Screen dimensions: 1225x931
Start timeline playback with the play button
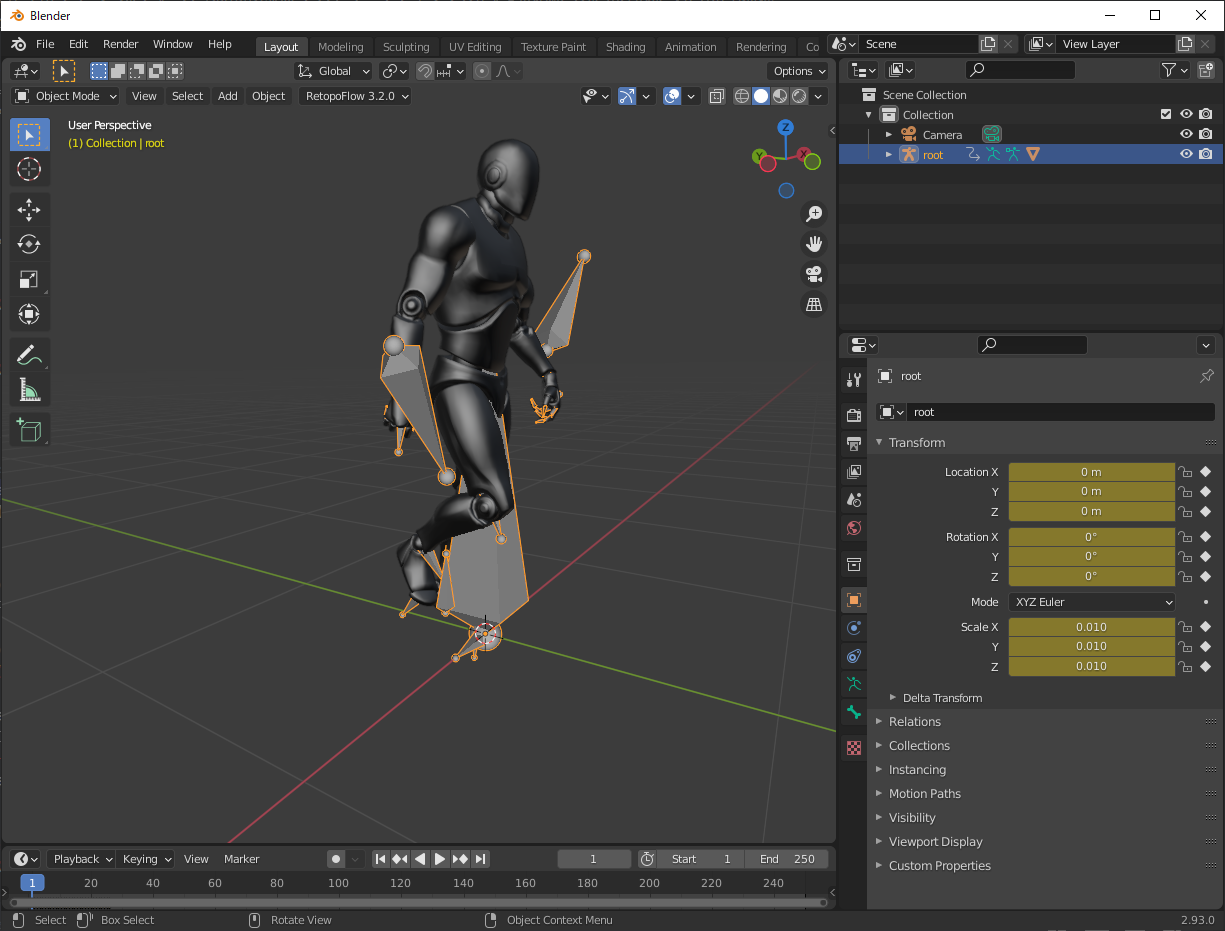440,859
